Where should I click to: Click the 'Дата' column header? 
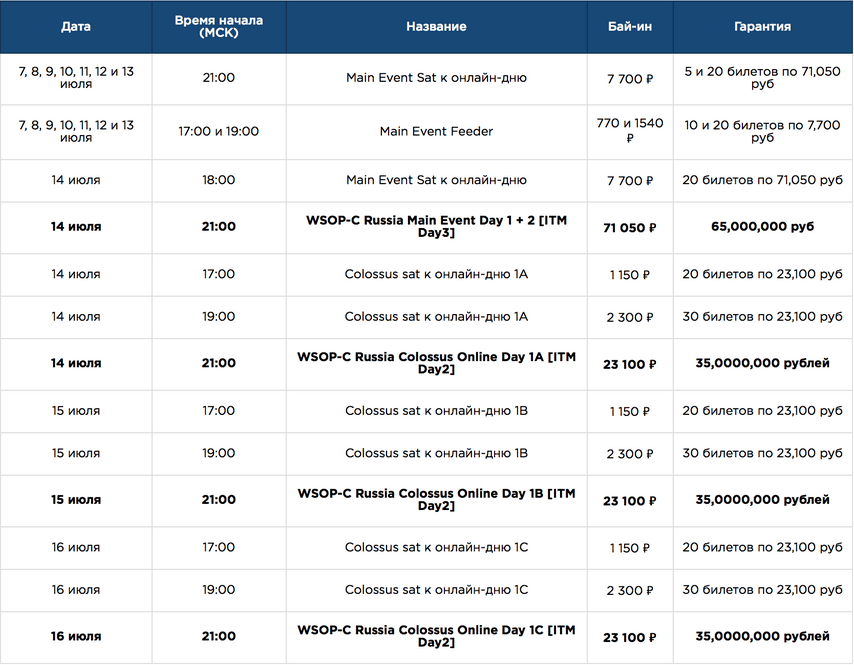click(76, 27)
